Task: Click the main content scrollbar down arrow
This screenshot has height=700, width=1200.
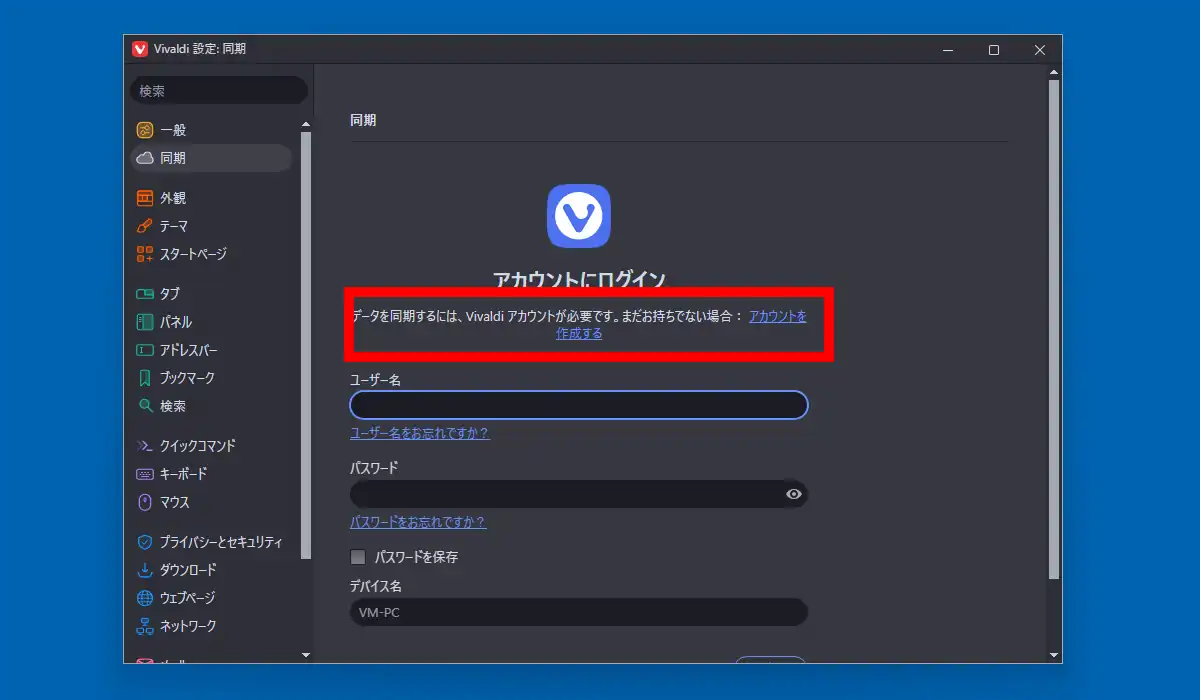Action: [1053, 655]
